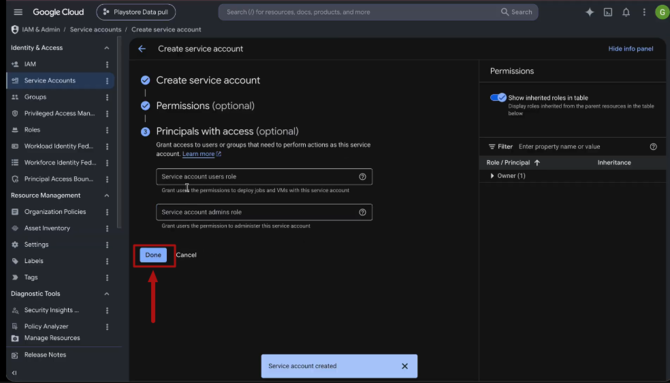Open Labels row three-dot menu

pyautogui.click(x=107, y=261)
